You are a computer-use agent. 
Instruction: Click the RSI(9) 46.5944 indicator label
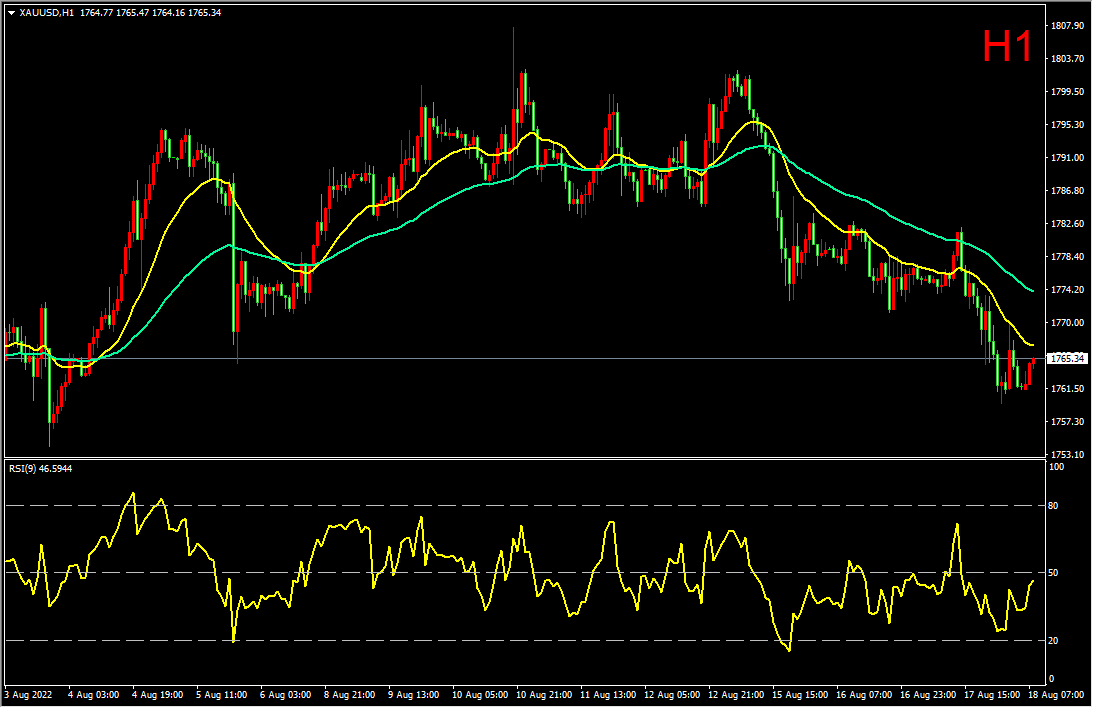40,469
